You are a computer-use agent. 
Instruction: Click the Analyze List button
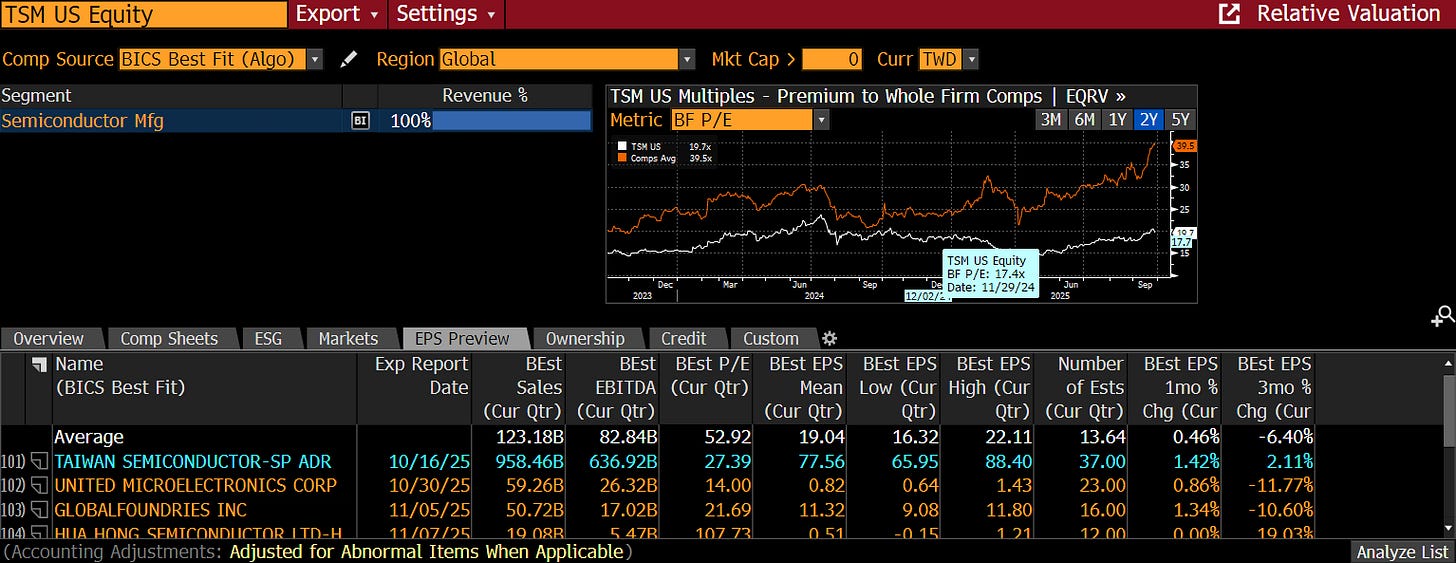[1402, 552]
